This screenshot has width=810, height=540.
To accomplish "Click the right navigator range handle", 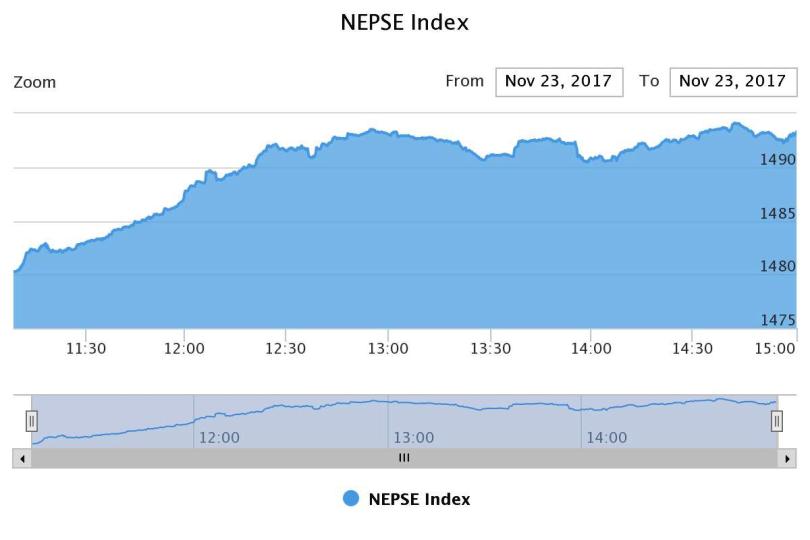I will pyautogui.click(x=776, y=421).
